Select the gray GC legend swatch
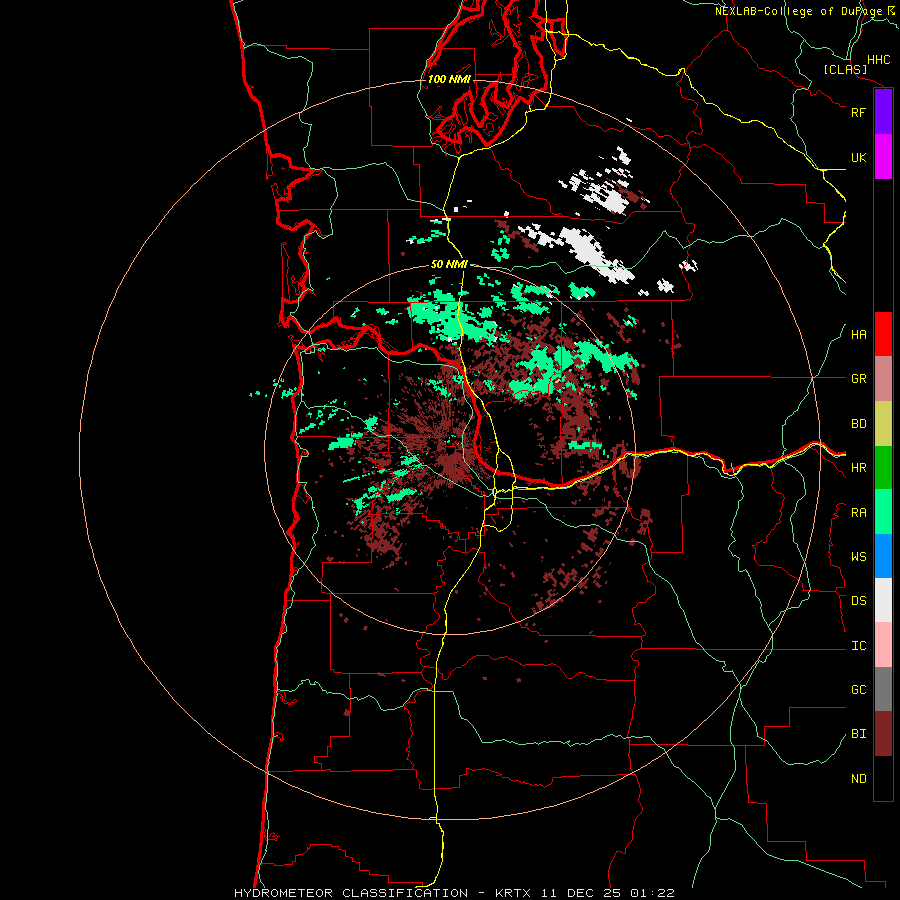Screen dimensions: 900x900 tap(883, 689)
